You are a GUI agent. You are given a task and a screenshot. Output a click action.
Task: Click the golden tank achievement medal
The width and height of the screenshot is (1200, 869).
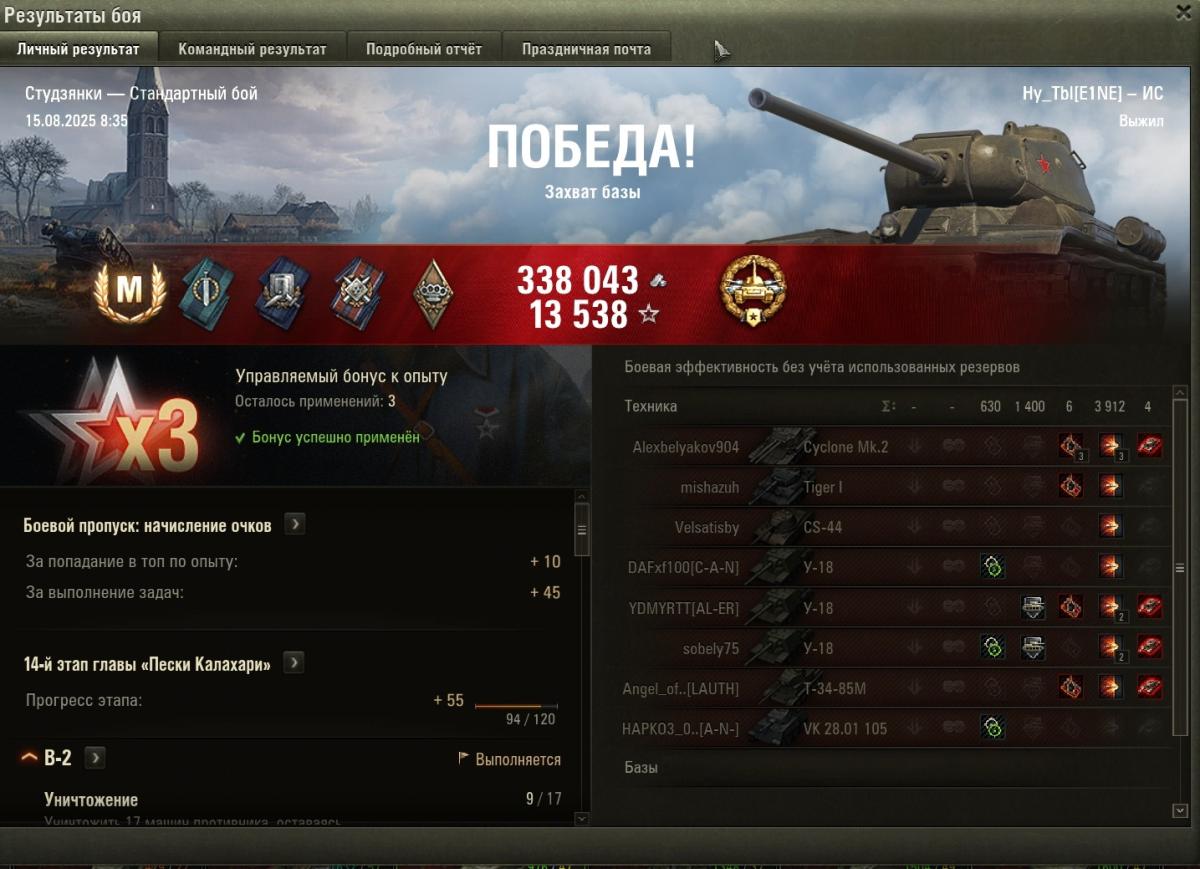point(753,290)
